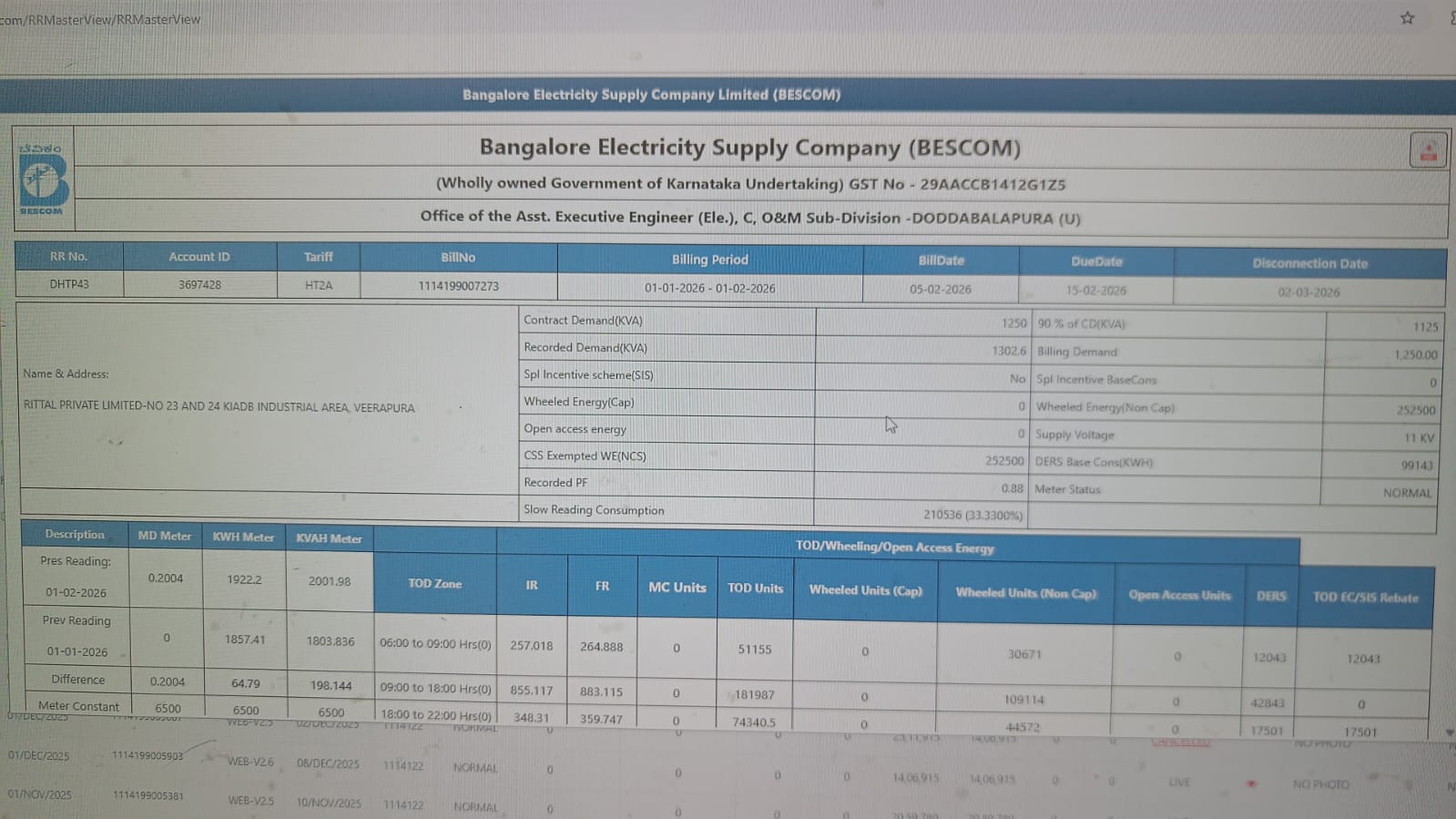Select billing period 01-01-2026 - 01-02-2026
Screen dimensions: 1456x819
pos(710,288)
